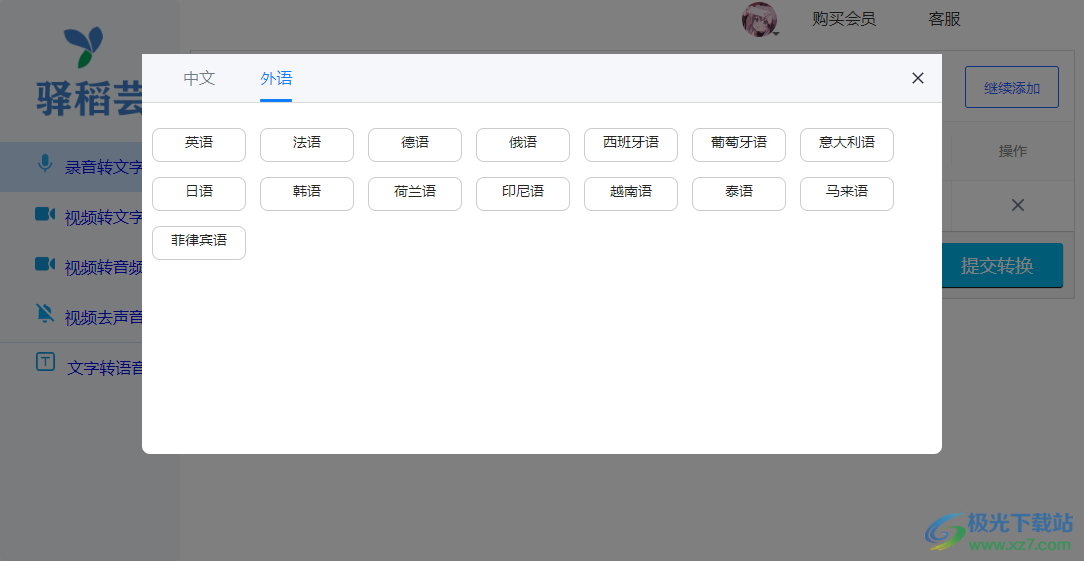Click the T icon for 文字转语音

(45, 362)
